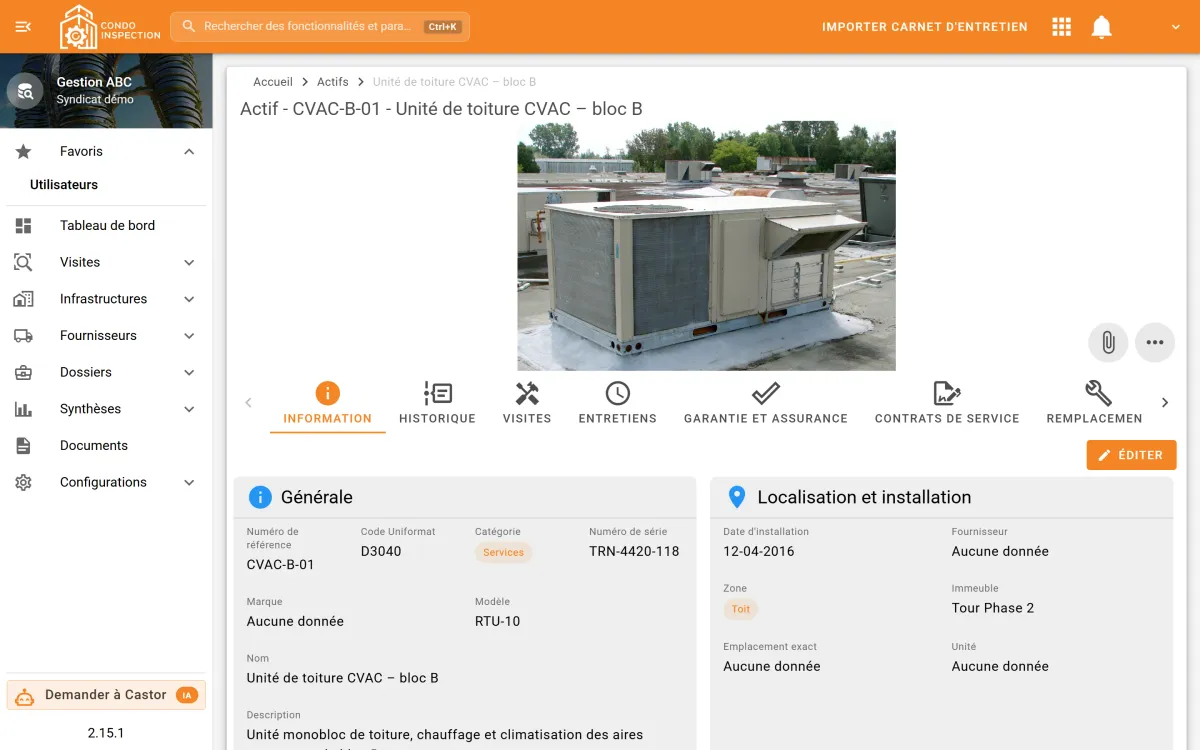Expand the Configurations menu chevron
The width and height of the screenshot is (1200, 750).
coord(189,482)
